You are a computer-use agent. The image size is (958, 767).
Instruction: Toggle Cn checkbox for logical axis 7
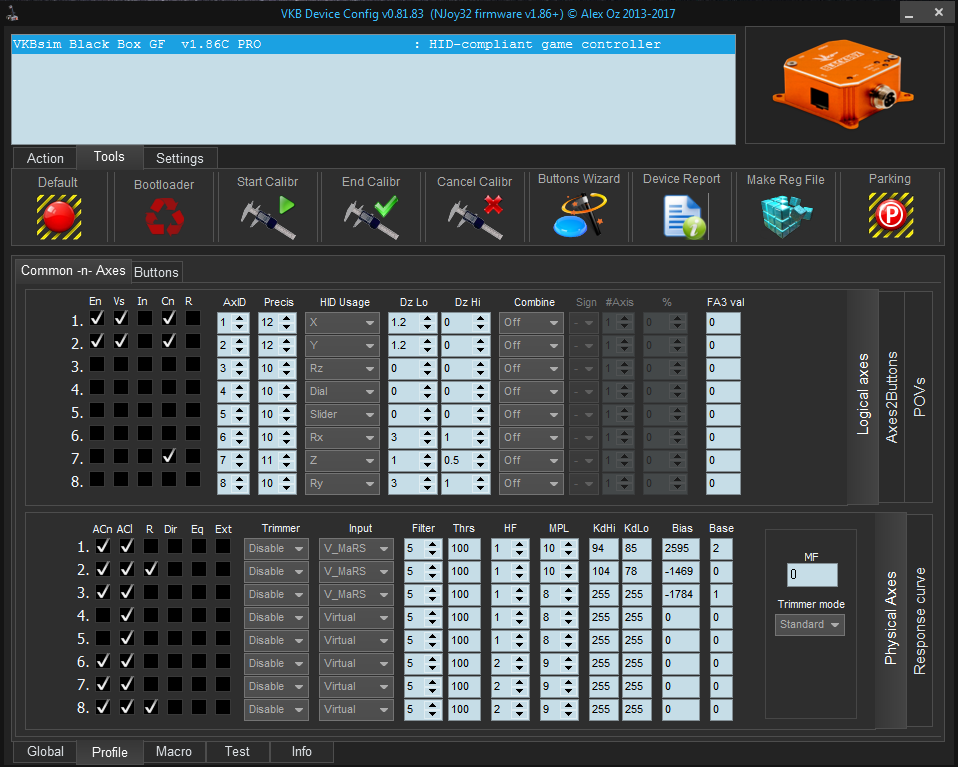pos(169,456)
